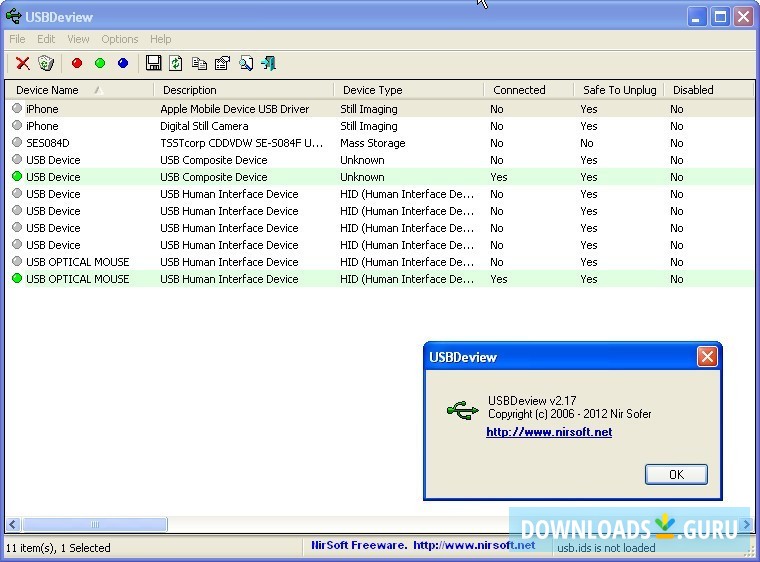Click the floppy disk save icon
The width and height of the screenshot is (760, 562).
153,63
